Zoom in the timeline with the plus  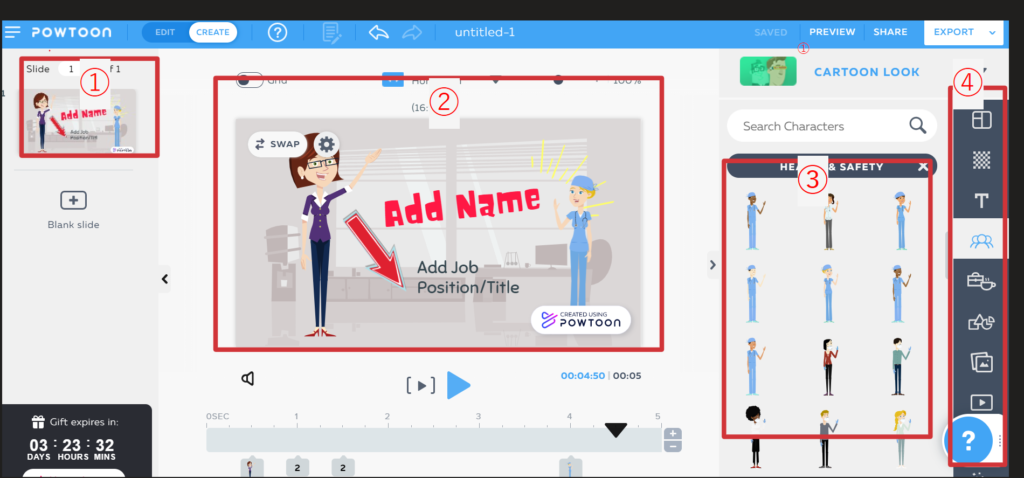click(x=673, y=434)
